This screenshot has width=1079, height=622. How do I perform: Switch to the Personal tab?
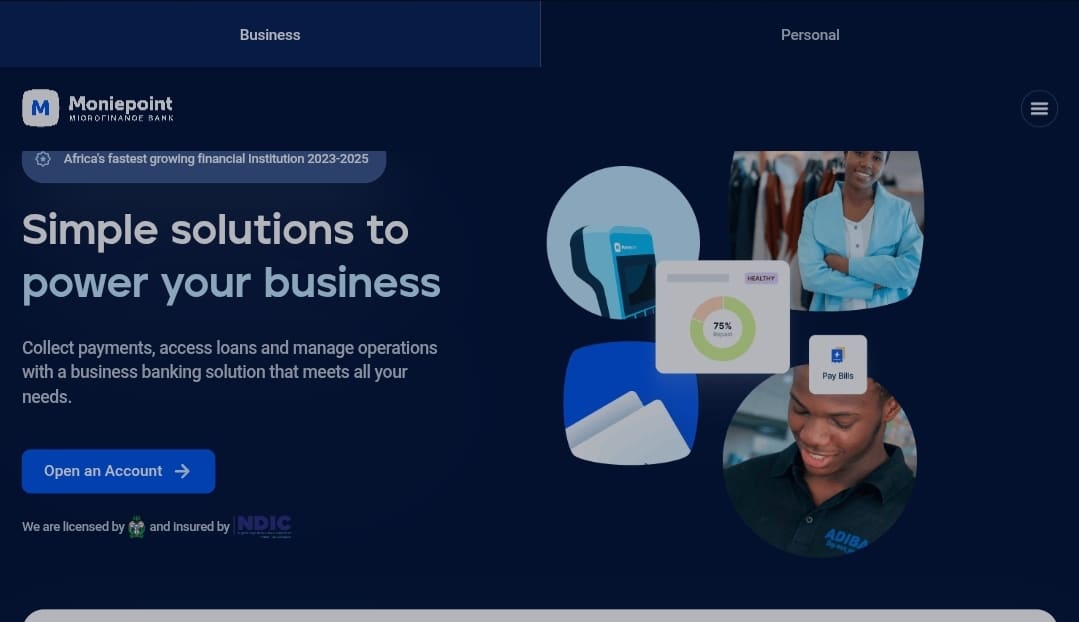[810, 34]
